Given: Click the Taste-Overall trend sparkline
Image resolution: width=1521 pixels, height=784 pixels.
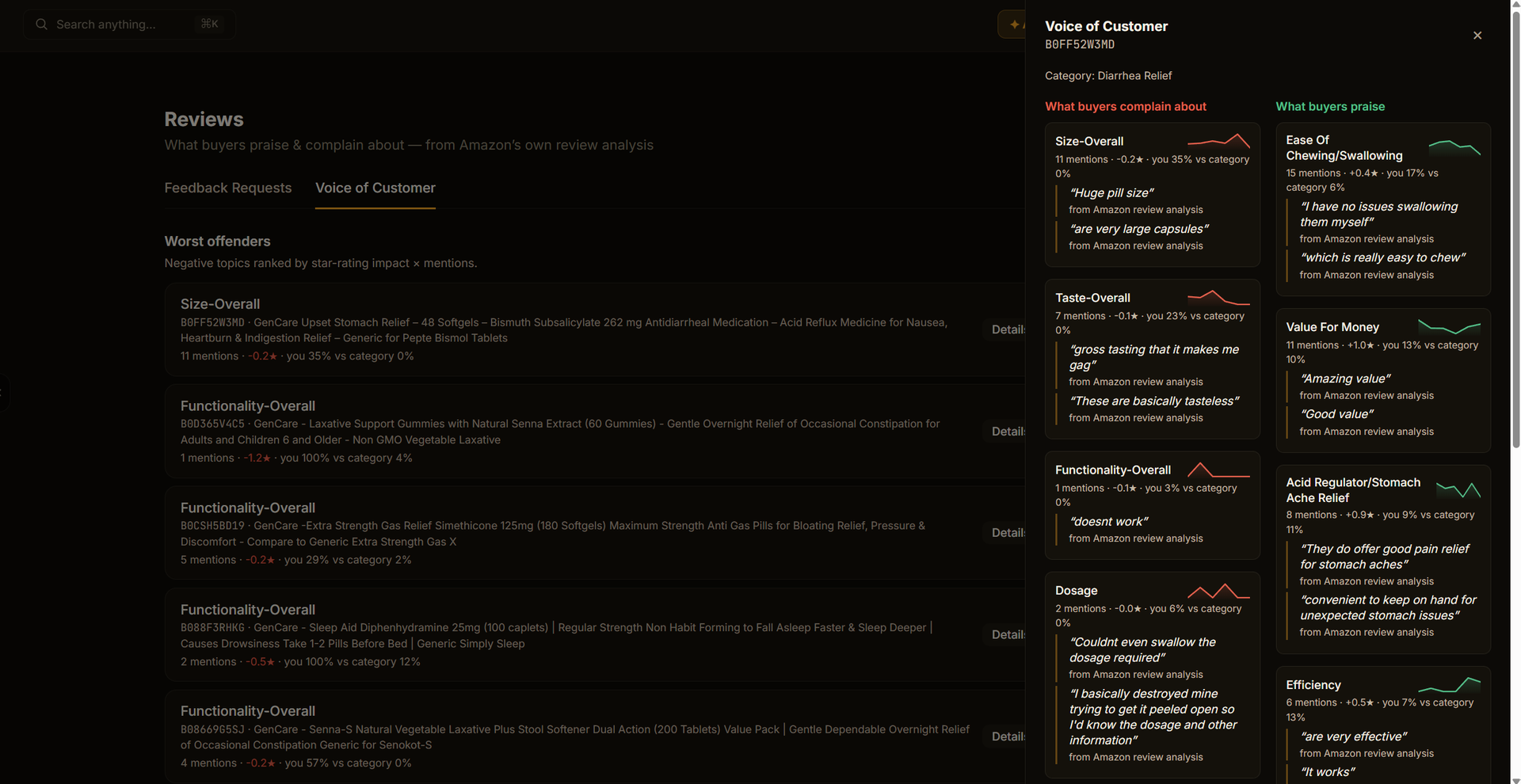Looking at the screenshot, I should (1218, 298).
